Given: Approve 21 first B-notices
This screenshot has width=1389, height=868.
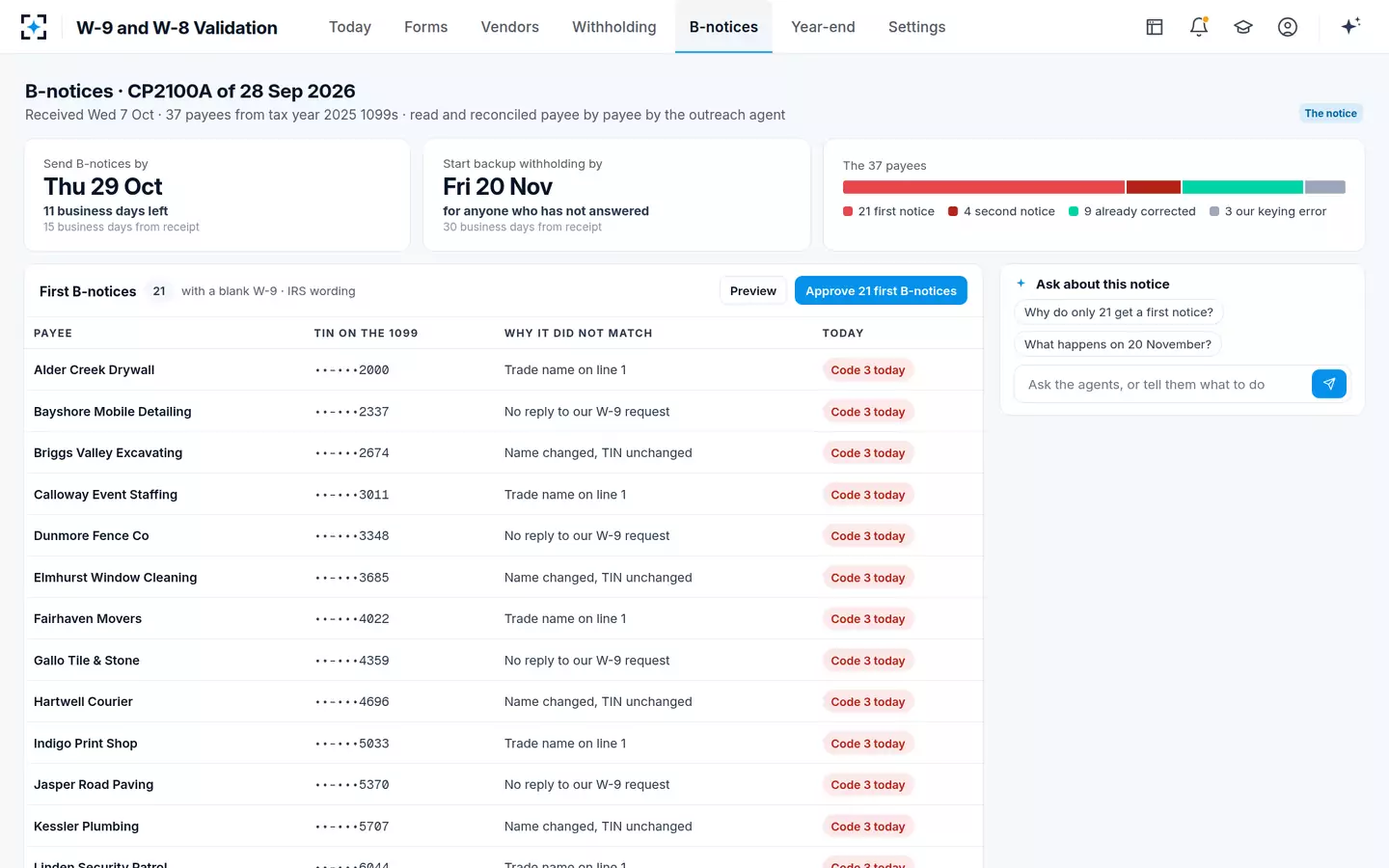Looking at the screenshot, I should (881, 290).
